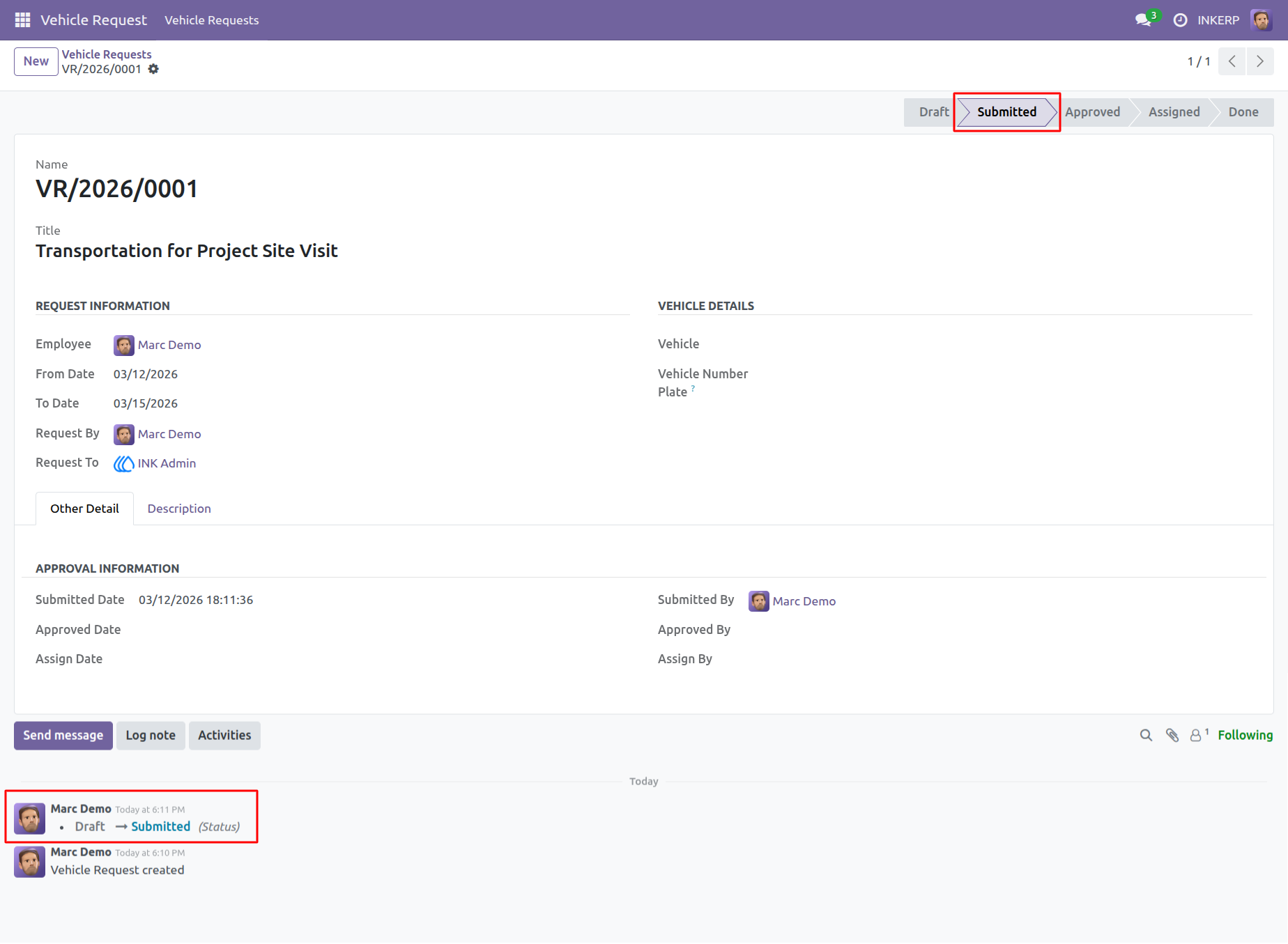This screenshot has height=944, width=1288.
Task: Select the Approved status stage
Action: 1092,112
